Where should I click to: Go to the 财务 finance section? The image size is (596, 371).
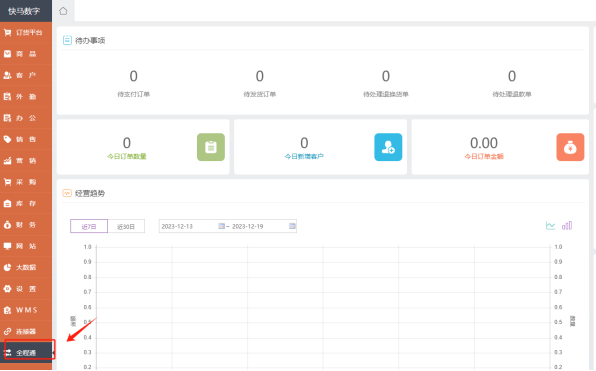(x=26, y=225)
